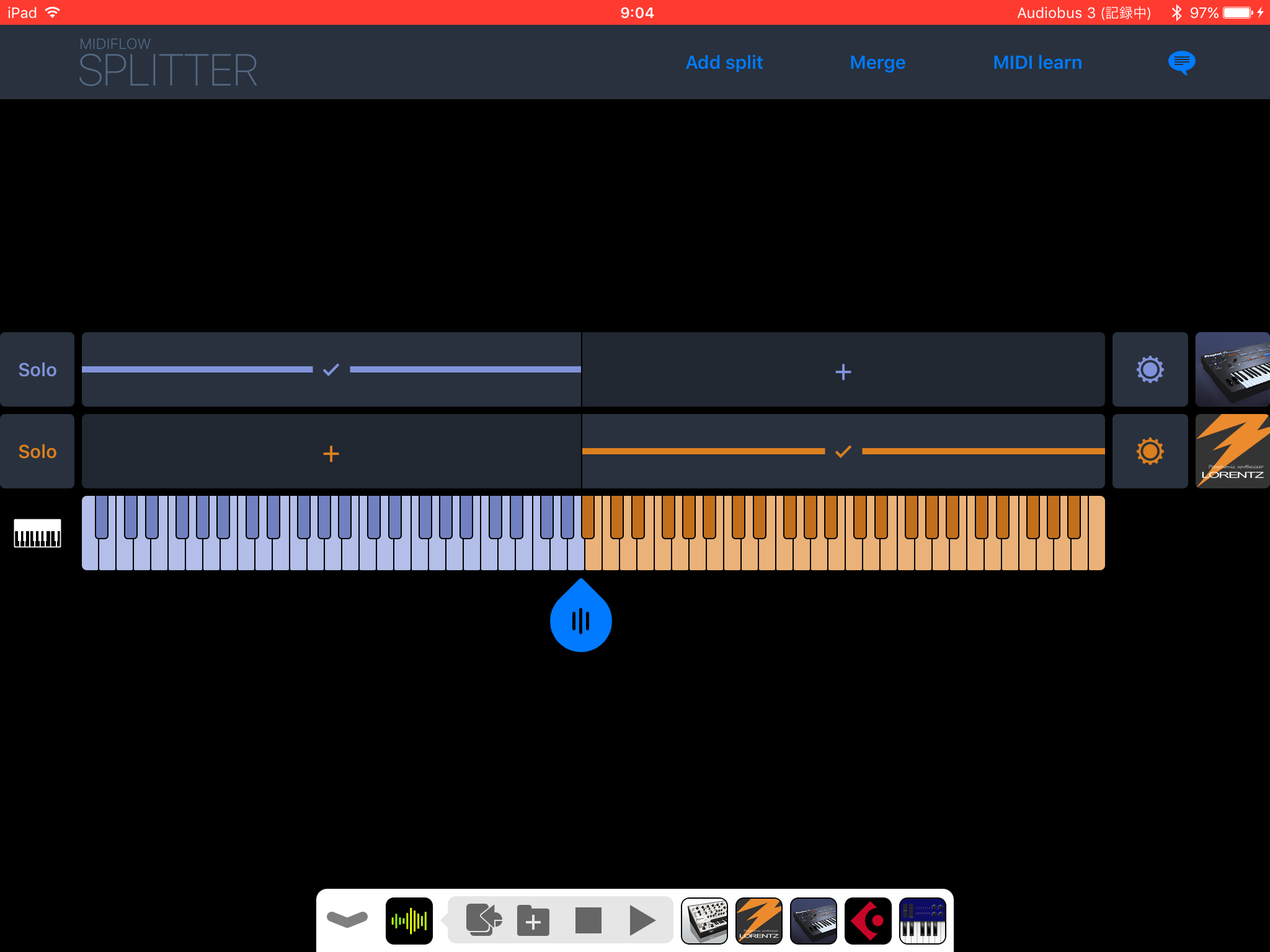Switch to Cubasis red icon in dock
The image size is (1270, 952).
click(868, 920)
